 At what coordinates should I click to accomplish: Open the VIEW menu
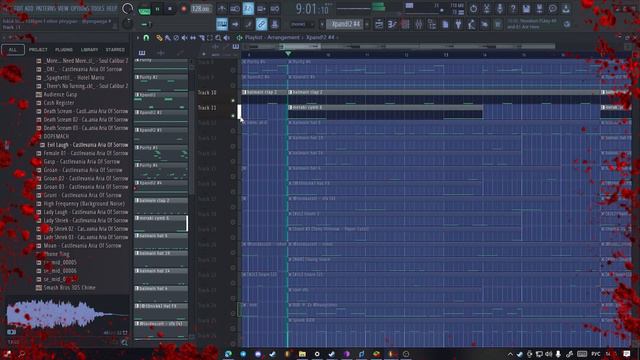tap(63, 9)
